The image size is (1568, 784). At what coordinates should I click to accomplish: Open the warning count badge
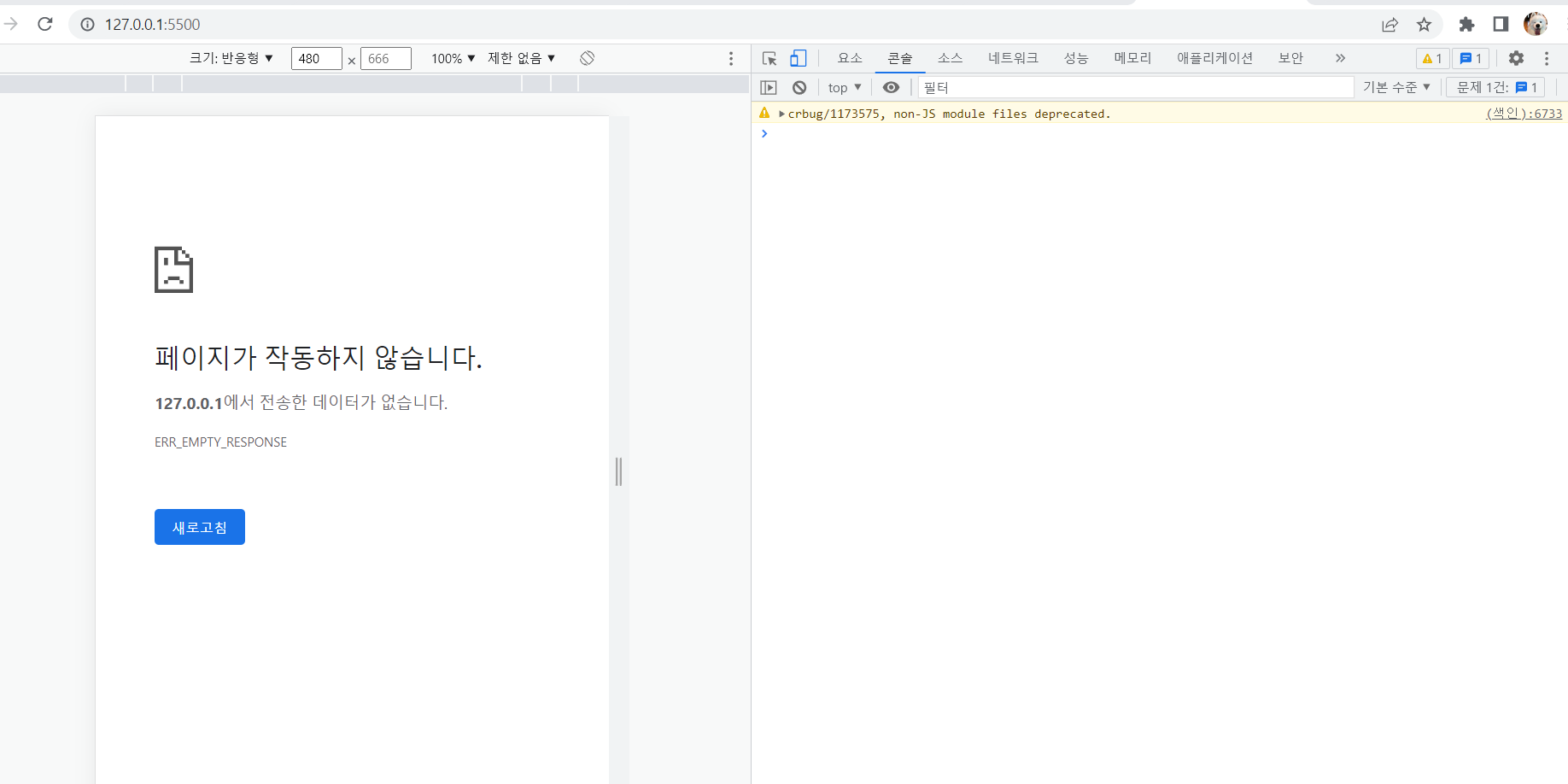[1432, 58]
